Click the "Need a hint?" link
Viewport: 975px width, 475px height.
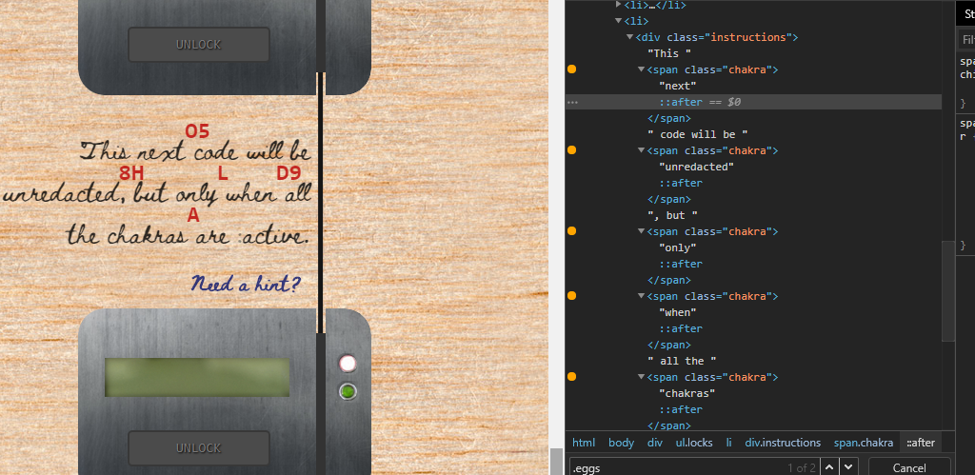click(245, 284)
